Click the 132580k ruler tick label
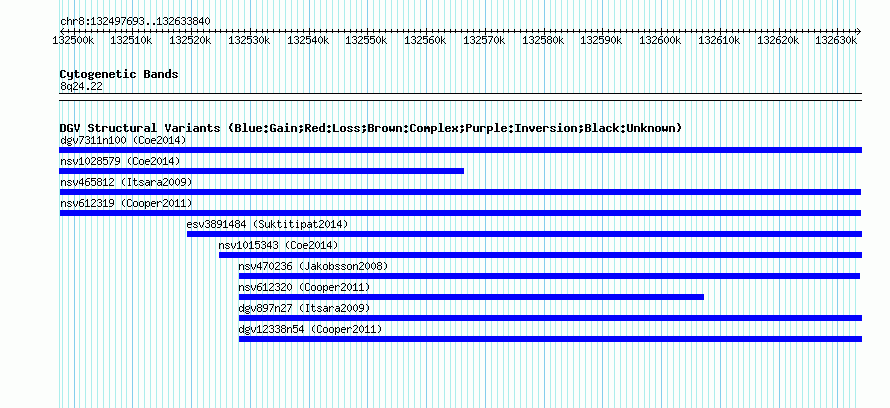The width and height of the screenshot is (890, 408). [x=543, y=40]
